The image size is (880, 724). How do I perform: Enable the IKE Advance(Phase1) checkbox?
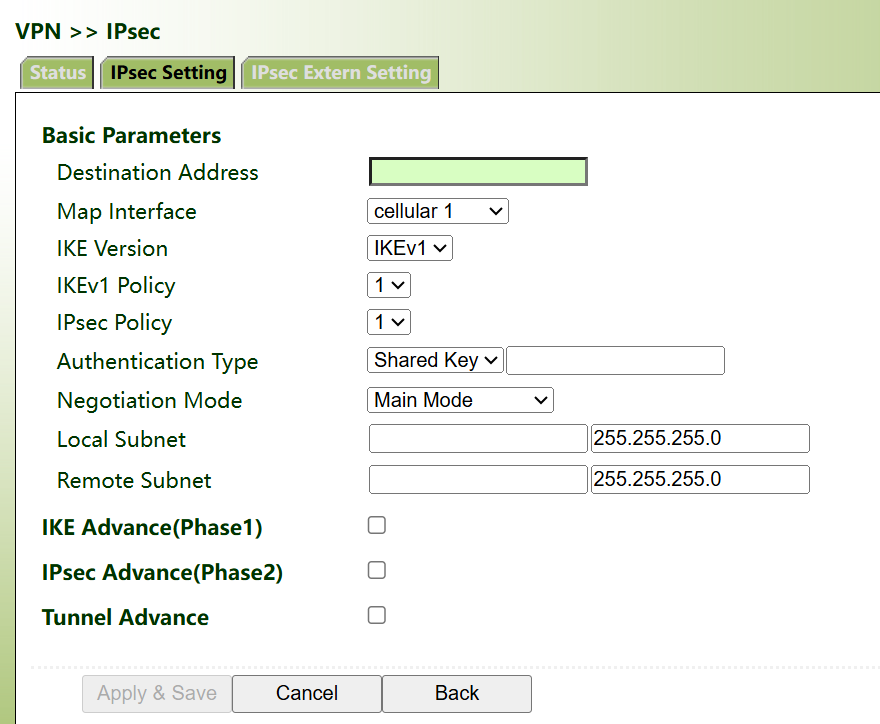[377, 525]
